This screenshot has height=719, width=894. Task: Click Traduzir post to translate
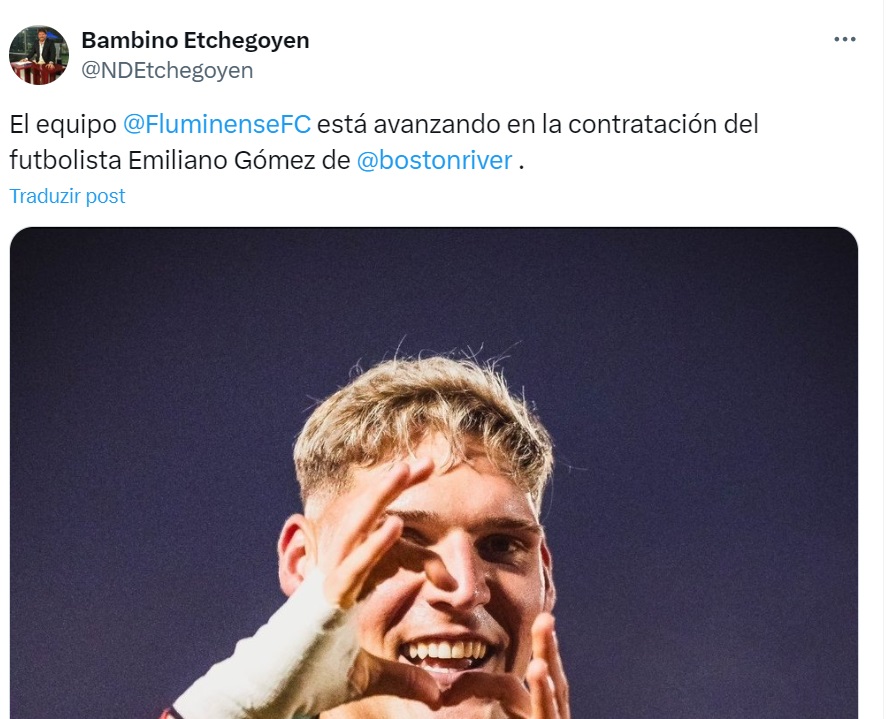(67, 196)
